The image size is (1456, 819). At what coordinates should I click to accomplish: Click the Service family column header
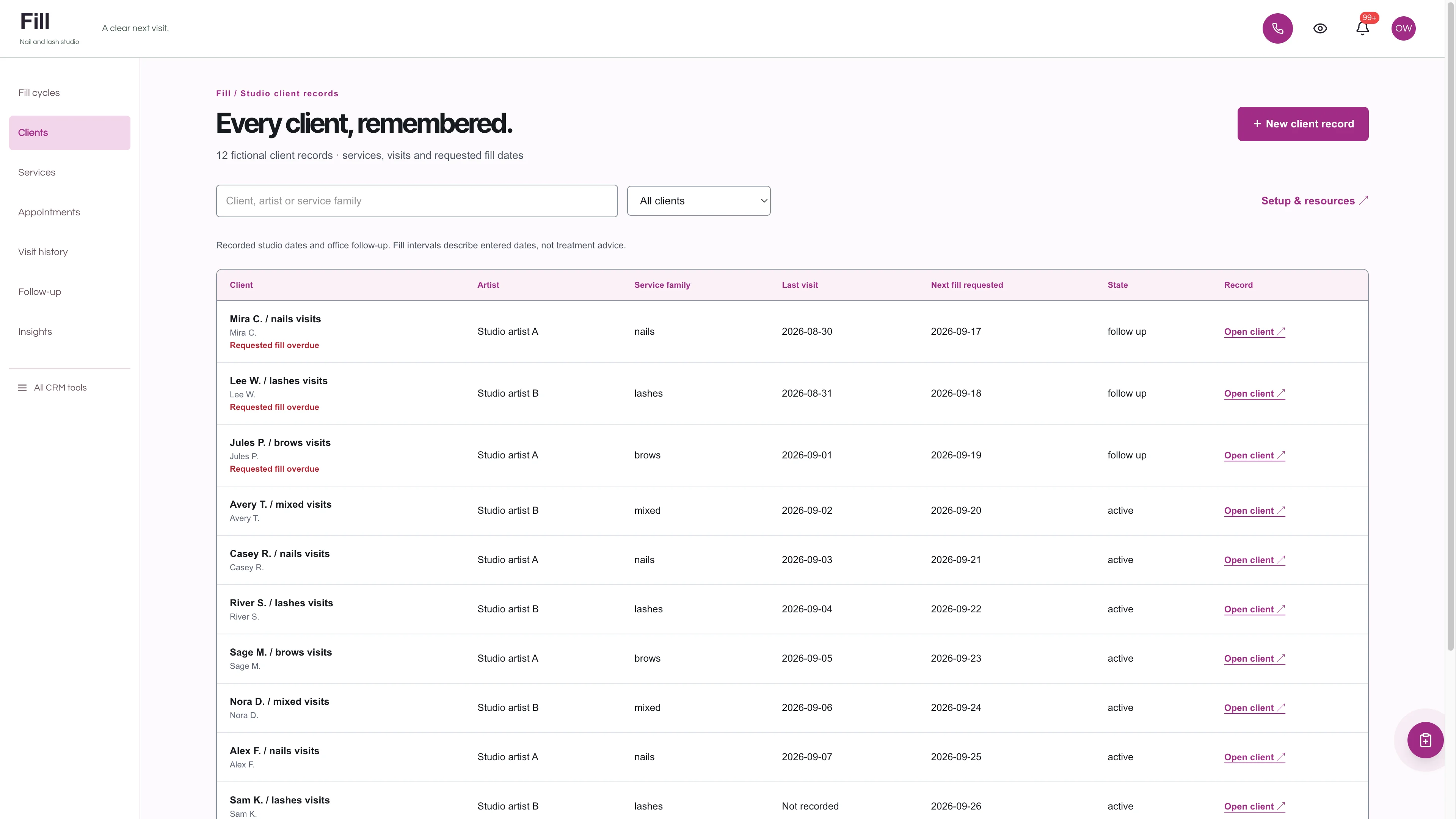pyautogui.click(x=662, y=285)
